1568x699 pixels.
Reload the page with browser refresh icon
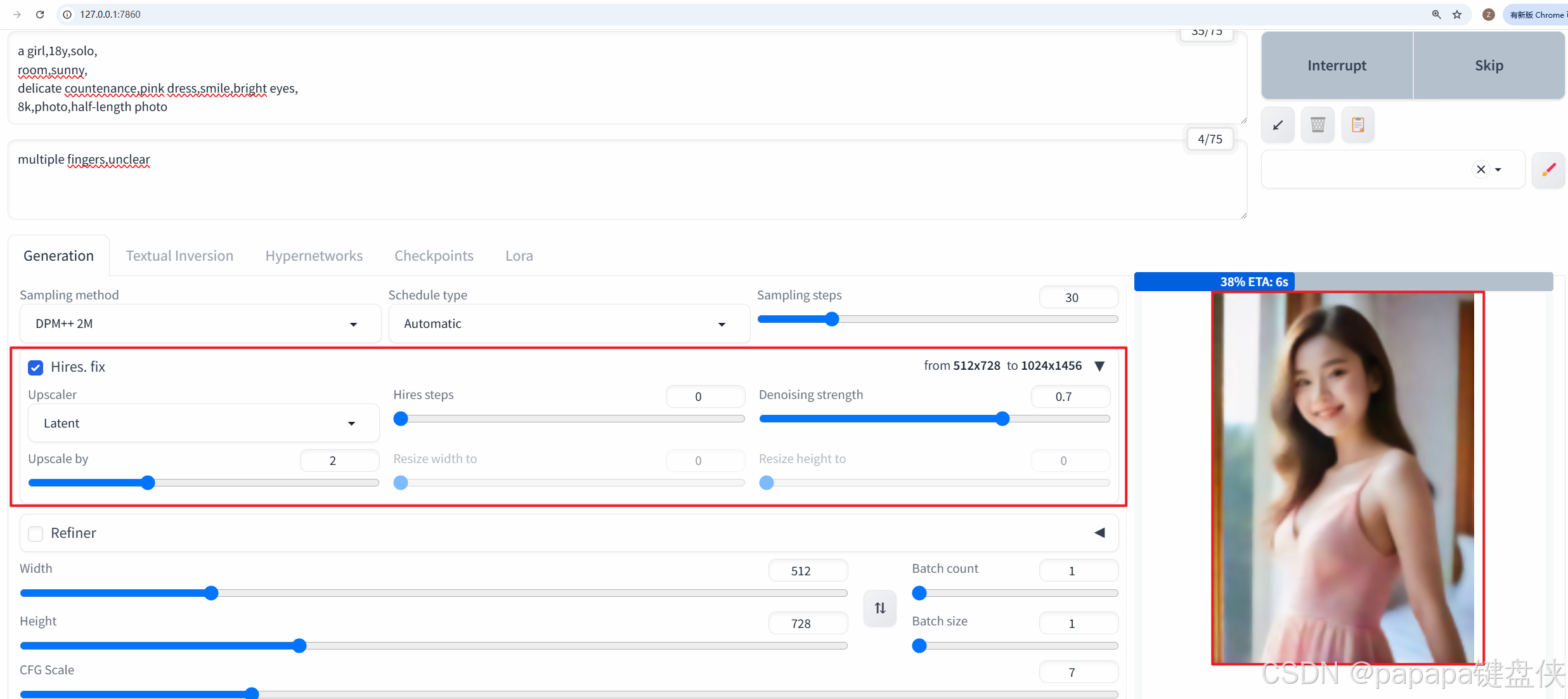[x=40, y=14]
